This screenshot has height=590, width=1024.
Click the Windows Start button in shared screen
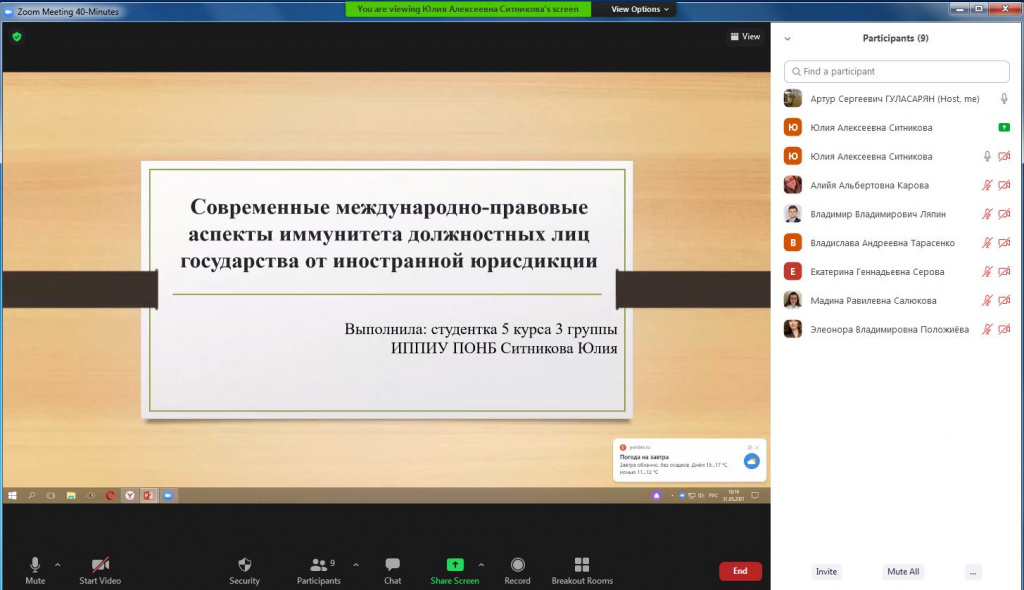[x=12, y=495]
